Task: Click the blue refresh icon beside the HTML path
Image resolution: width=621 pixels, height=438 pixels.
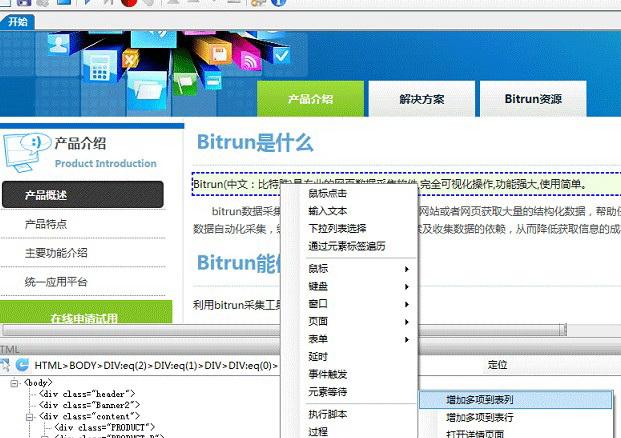Action: (22, 365)
